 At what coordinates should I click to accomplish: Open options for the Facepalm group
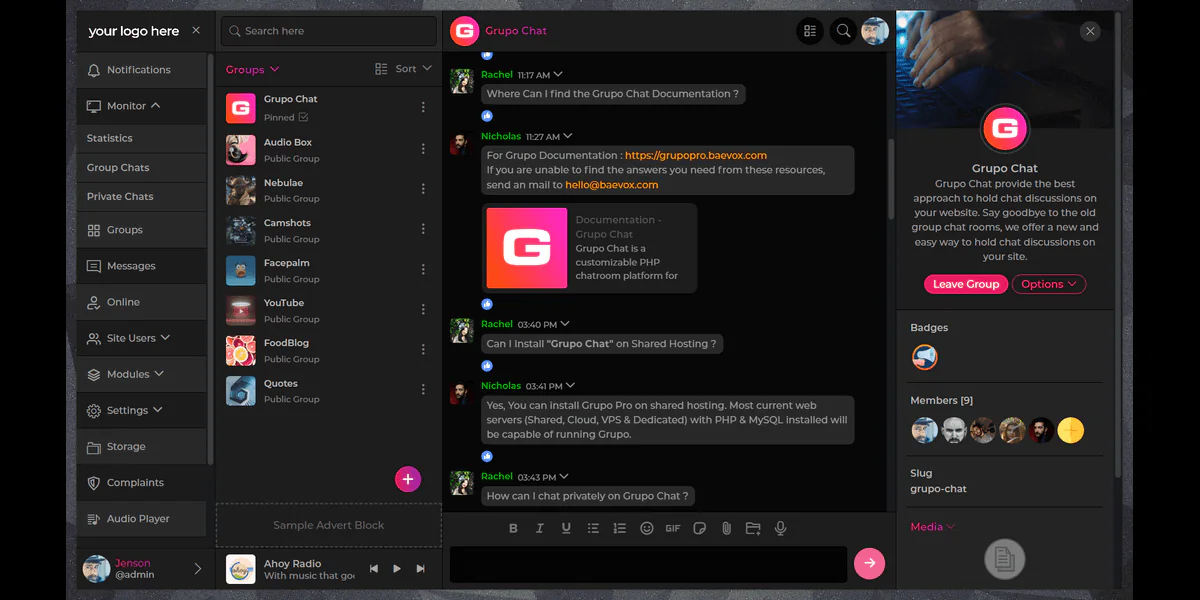pos(423,269)
